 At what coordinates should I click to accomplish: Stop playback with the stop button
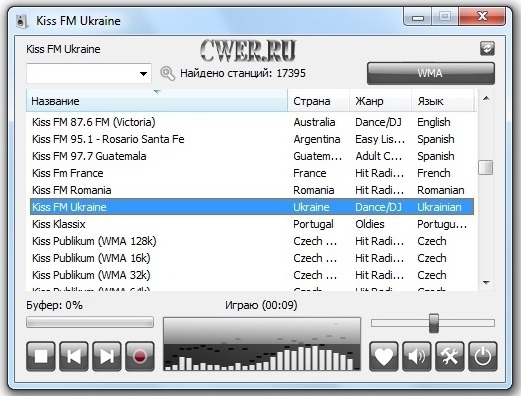pos(41,356)
